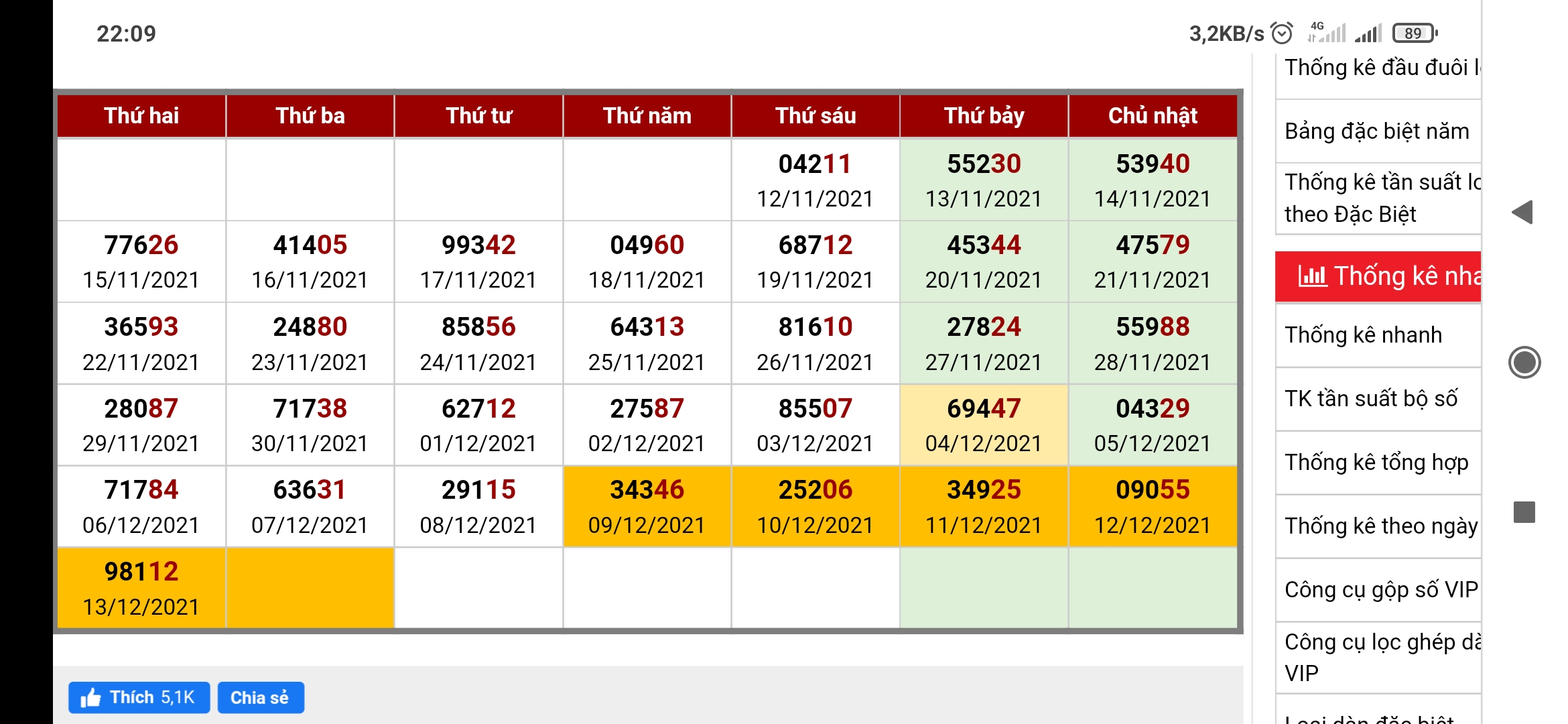Select the 34346 orange result cell
Image resolution: width=1568 pixels, height=724 pixels.
click(x=647, y=507)
